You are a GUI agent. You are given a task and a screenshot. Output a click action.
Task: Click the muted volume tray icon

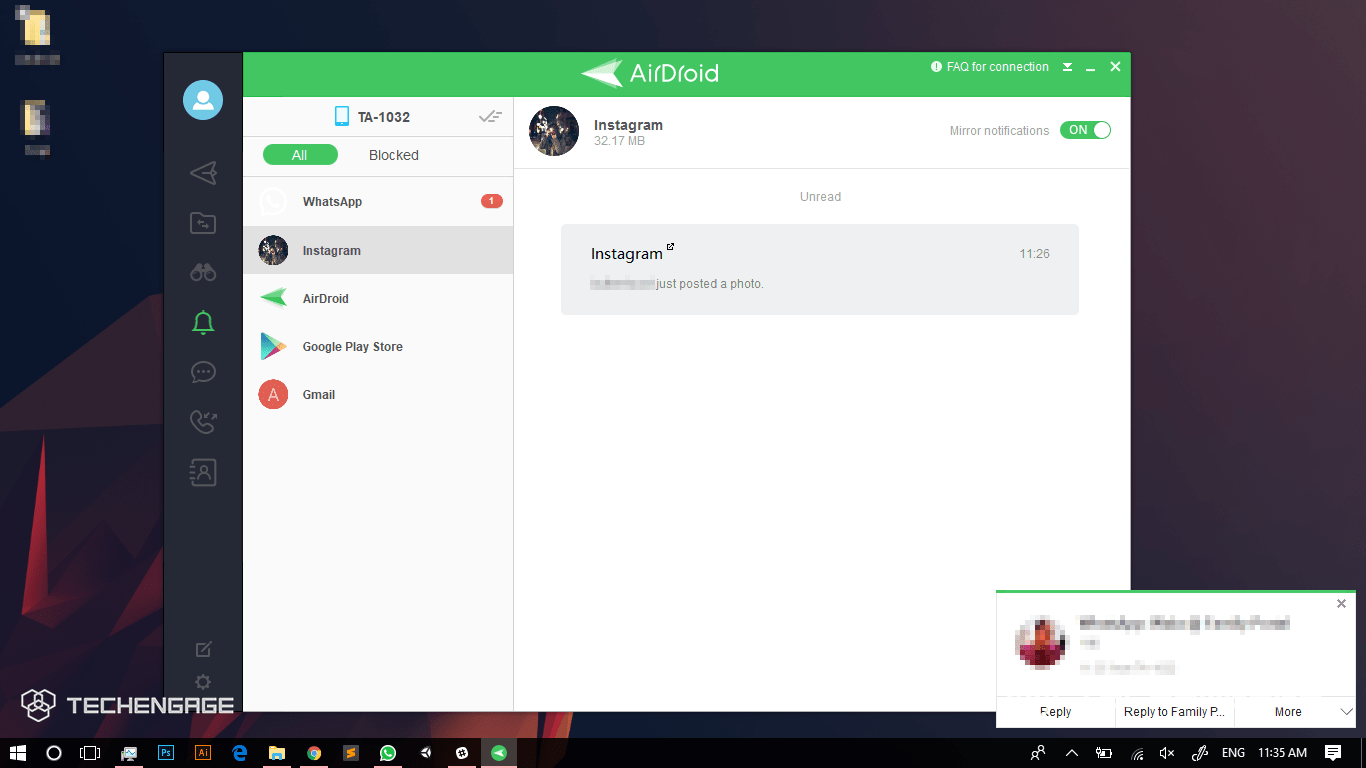(1167, 753)
